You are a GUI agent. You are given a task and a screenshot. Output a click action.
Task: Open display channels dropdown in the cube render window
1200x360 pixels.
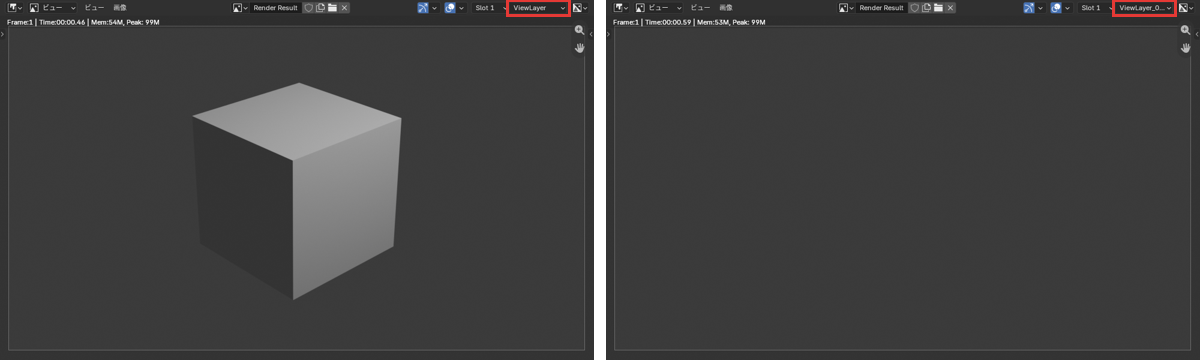coord(579,8)
